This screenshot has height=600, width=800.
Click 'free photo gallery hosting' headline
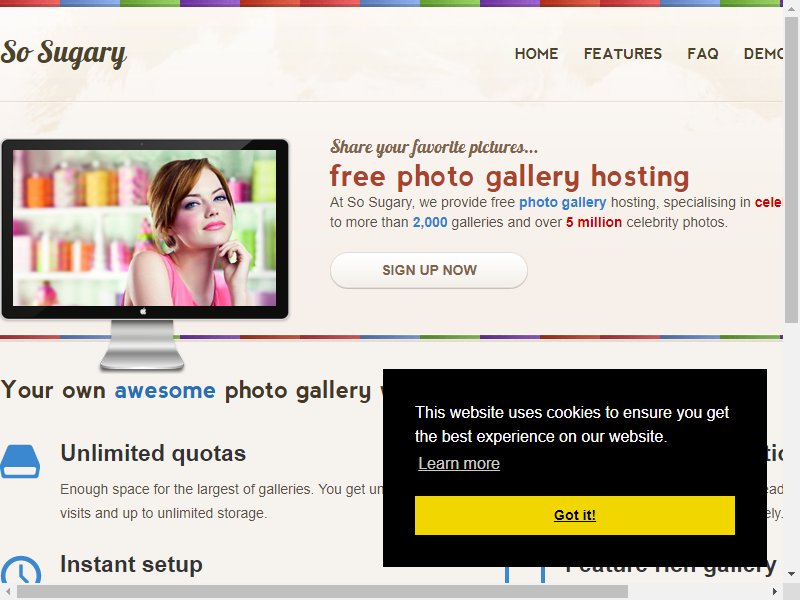(509, 177)
